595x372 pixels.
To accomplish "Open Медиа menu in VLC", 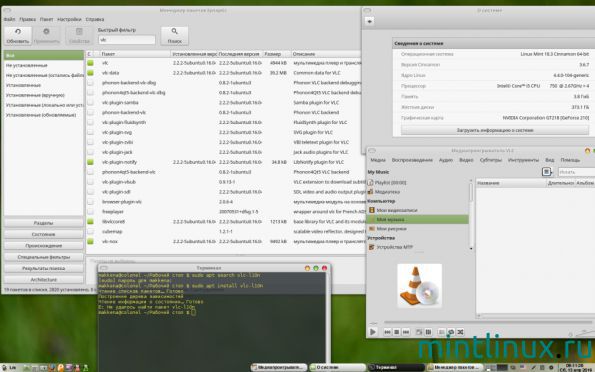I will pos(378,160).
